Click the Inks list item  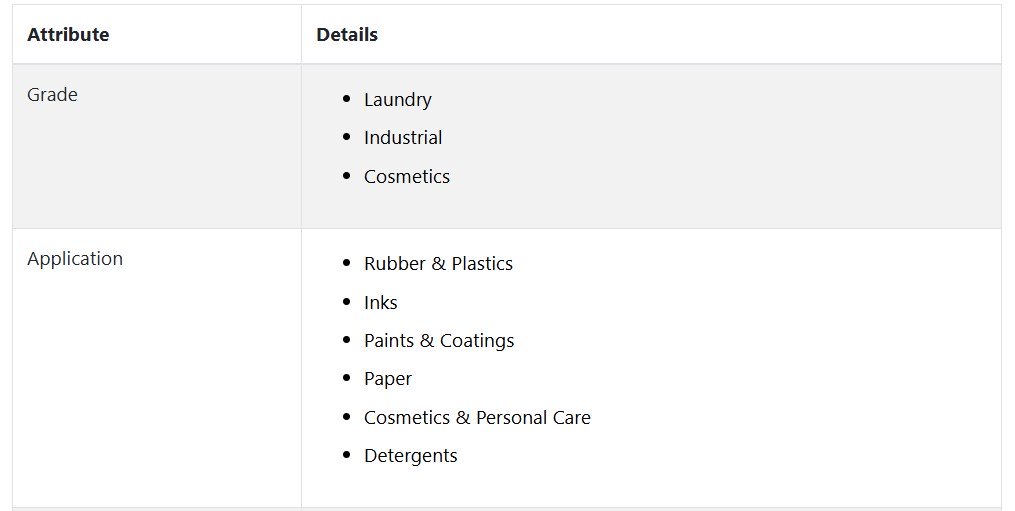pos(380,303)
